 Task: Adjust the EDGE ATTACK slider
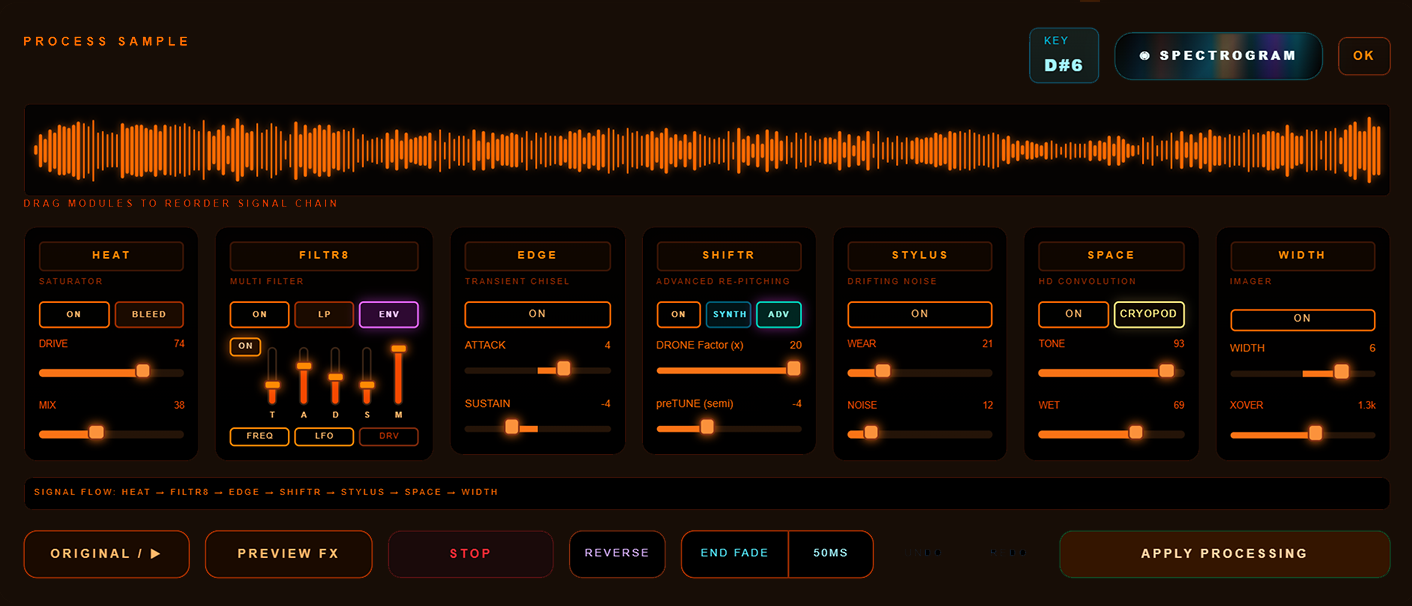[537, 369]
